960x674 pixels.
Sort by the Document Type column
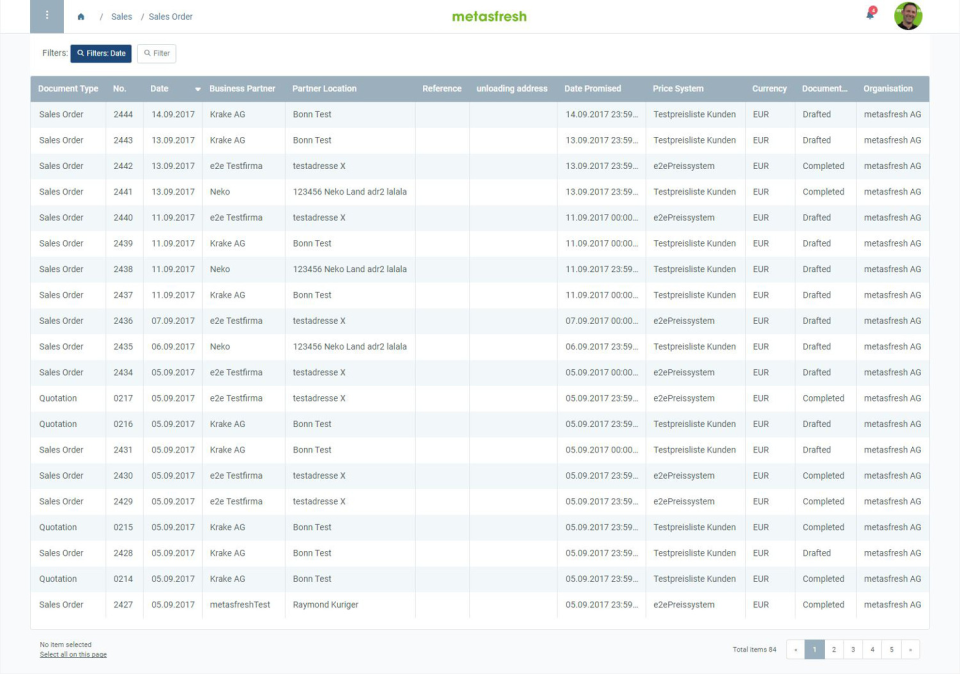(67, 88)
